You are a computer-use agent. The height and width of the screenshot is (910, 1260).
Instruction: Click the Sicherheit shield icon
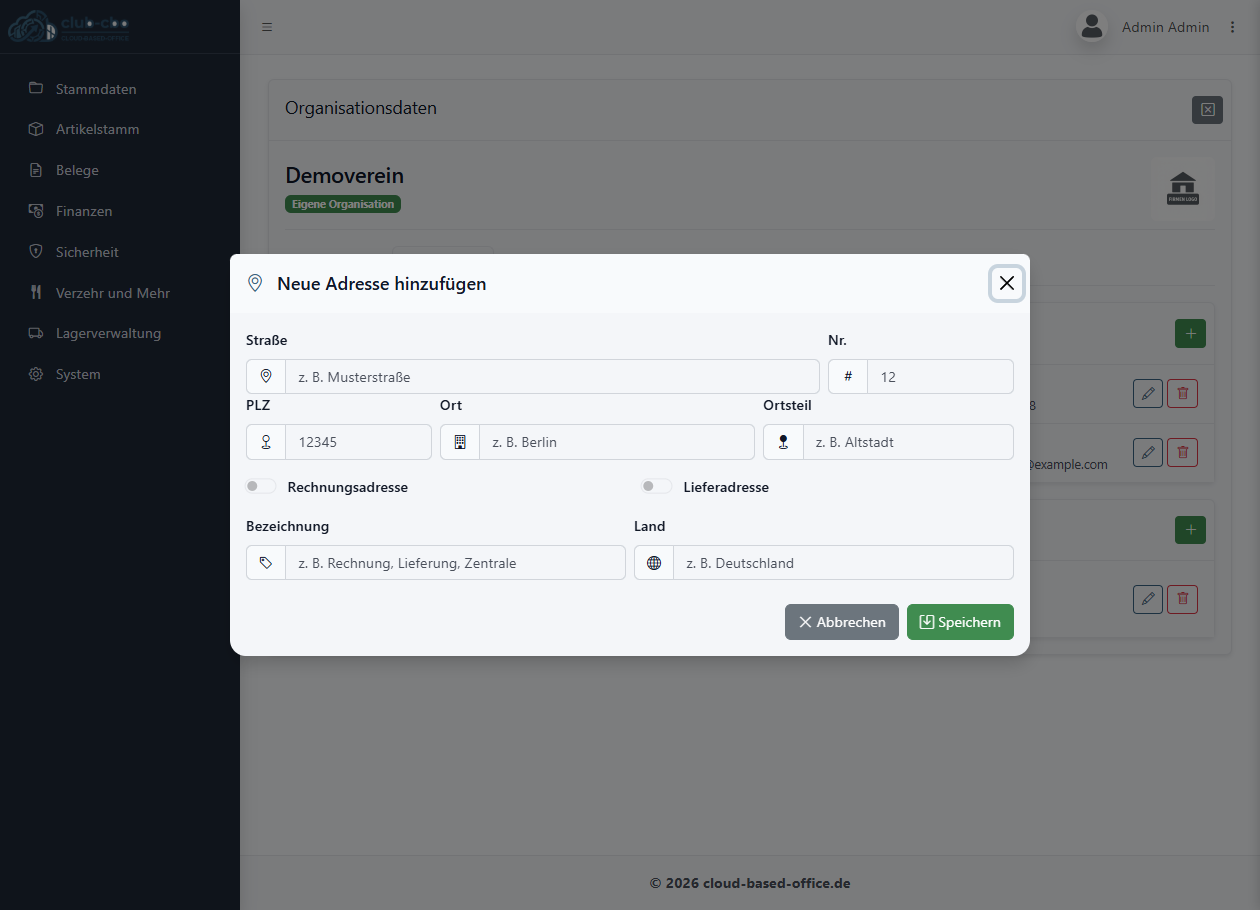click(x=36, y=252)
